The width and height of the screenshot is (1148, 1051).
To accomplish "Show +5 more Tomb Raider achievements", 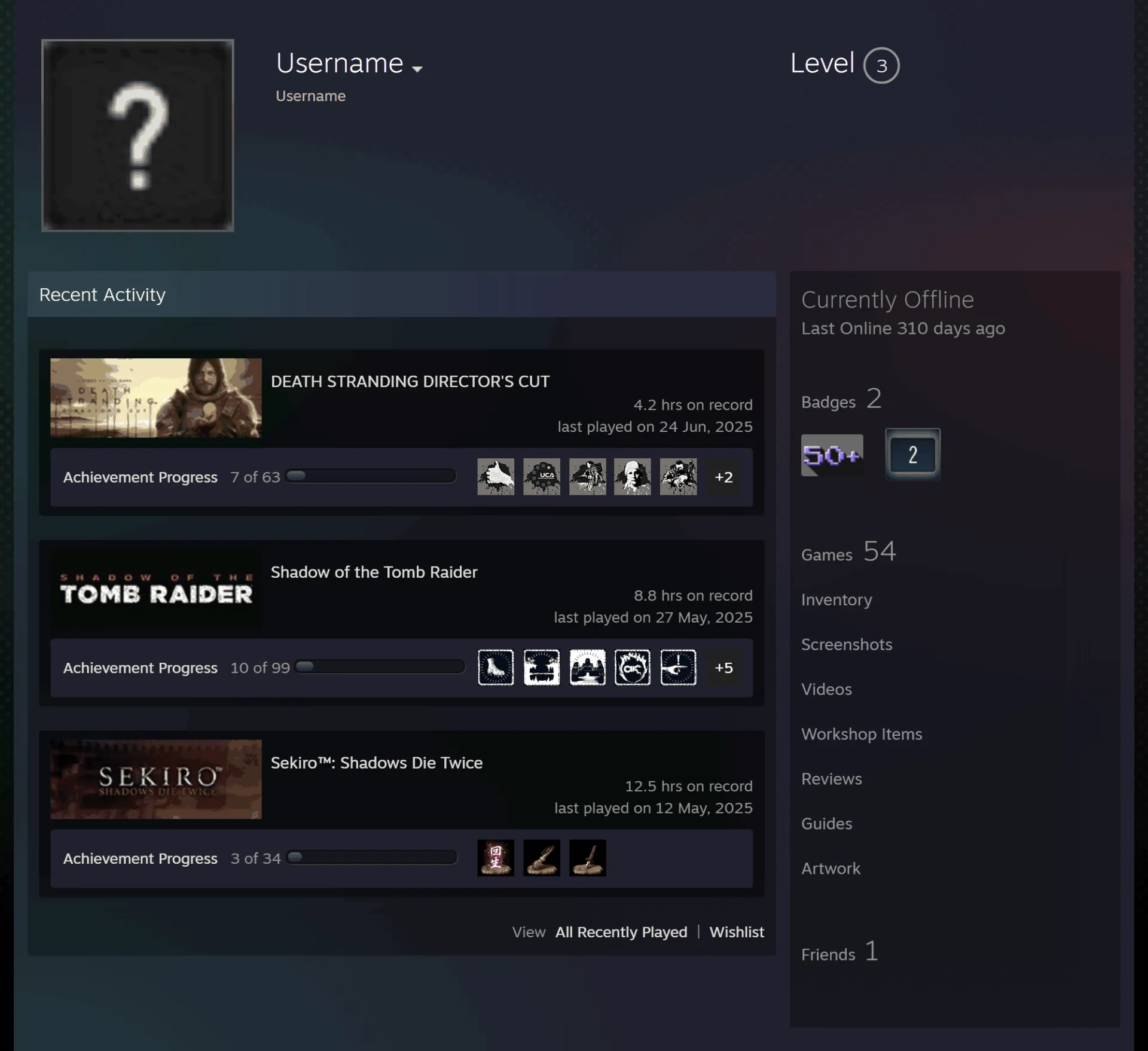I will 724,668.
